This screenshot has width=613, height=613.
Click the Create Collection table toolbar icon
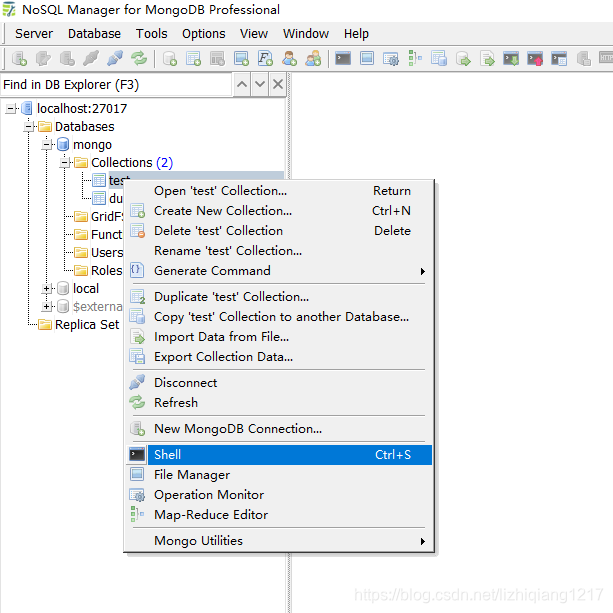coord(194,59)
